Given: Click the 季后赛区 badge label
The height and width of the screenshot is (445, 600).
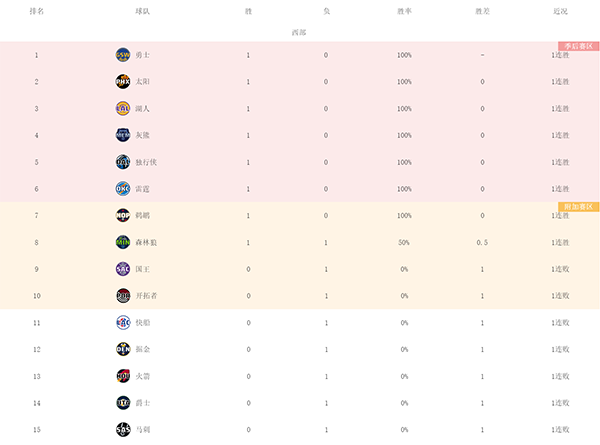Looking at the screenshot, I should pyautogui.click(x=578, y=46).
